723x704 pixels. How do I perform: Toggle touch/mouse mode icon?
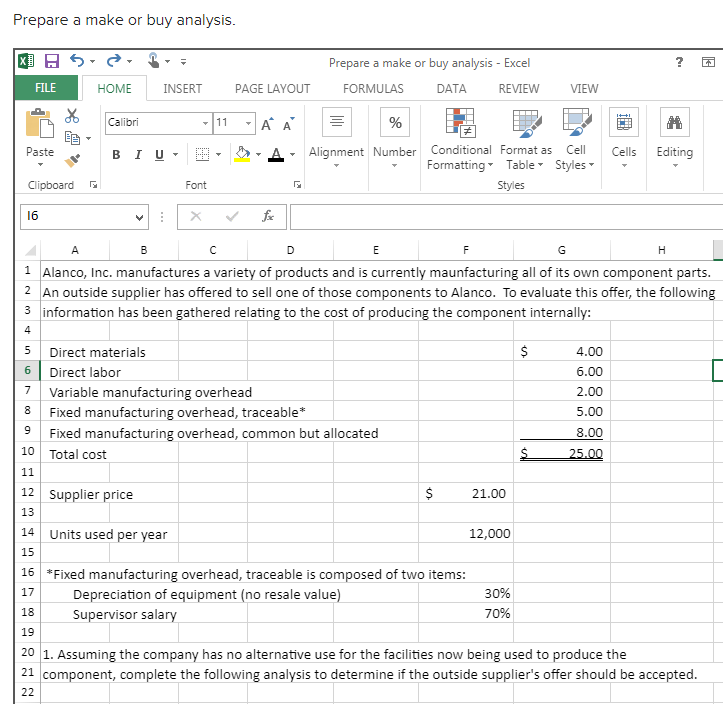pos(154,60)
